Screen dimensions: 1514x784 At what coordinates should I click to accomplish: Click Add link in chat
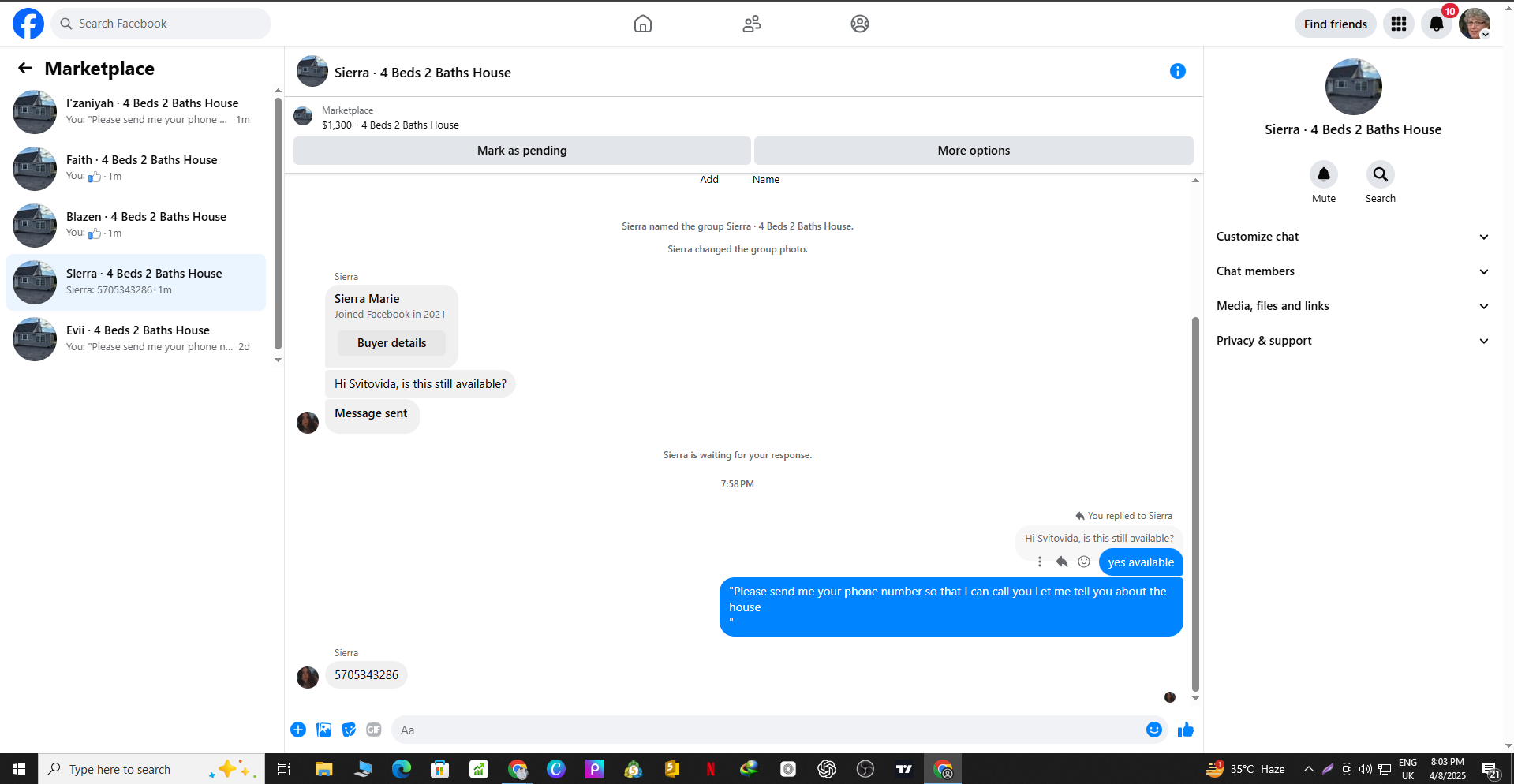709,180
